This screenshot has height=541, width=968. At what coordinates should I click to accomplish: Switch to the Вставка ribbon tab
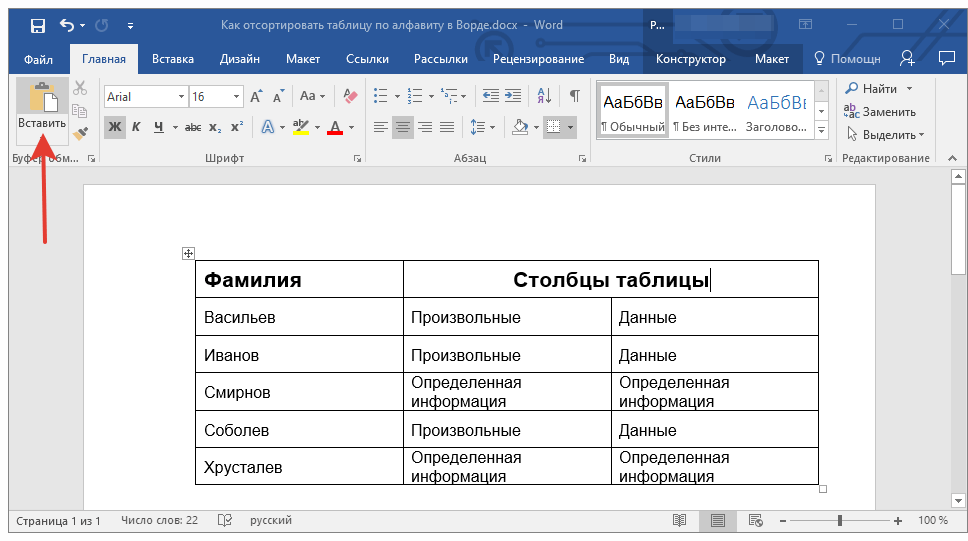coord(173,59)
